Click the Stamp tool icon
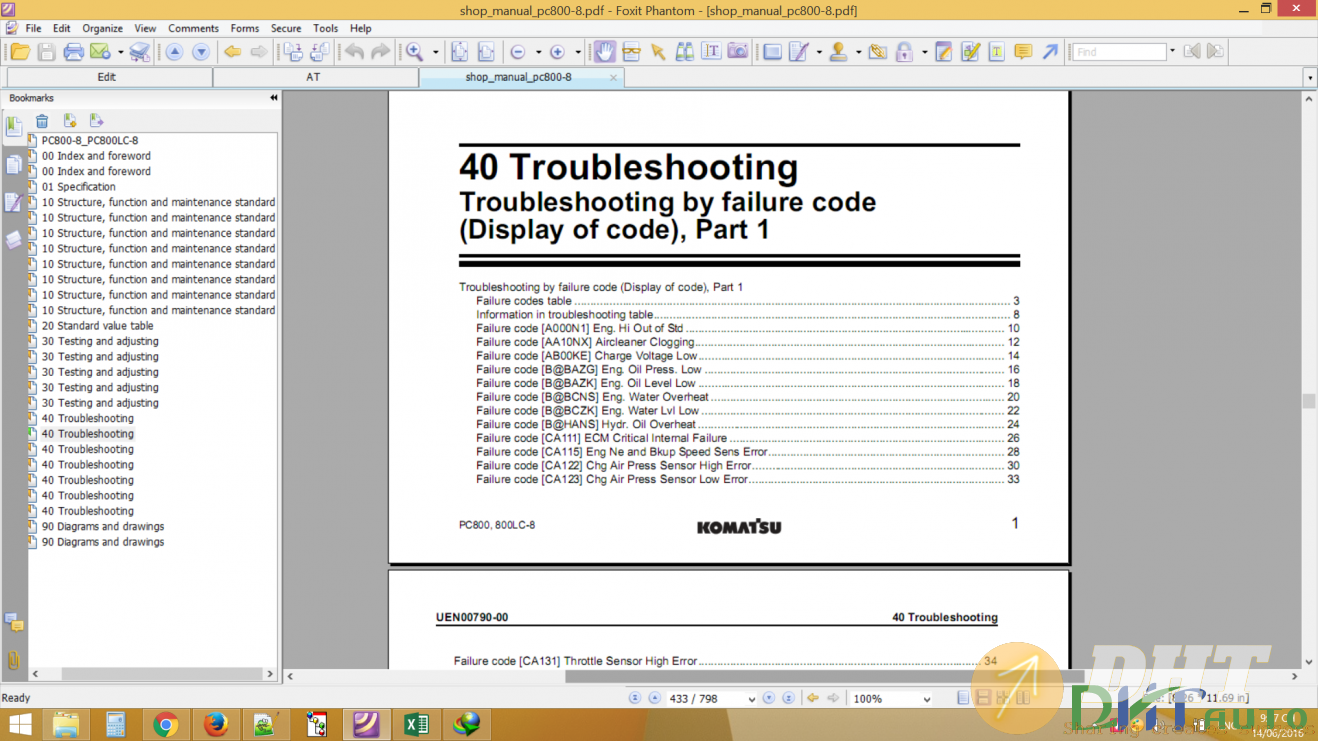Viewport: 1318px width, 741px height. tap(838, 52)
